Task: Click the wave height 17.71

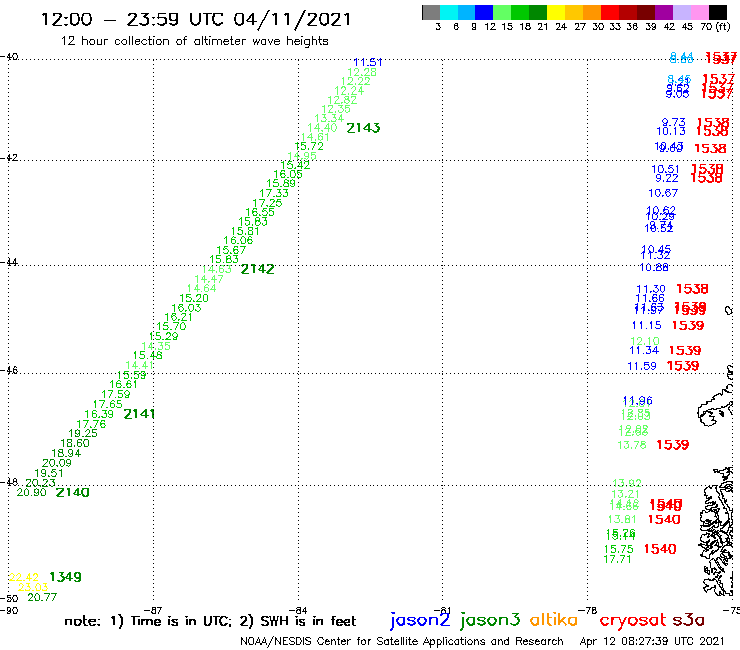Action: pos(617,559)
